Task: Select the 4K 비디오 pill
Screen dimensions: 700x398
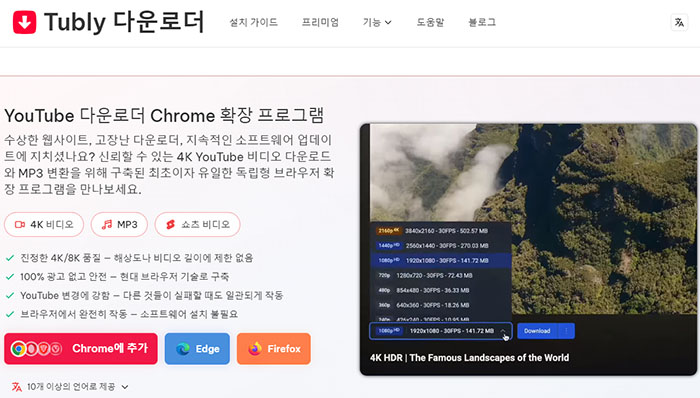Action: (x=44, y=224)
